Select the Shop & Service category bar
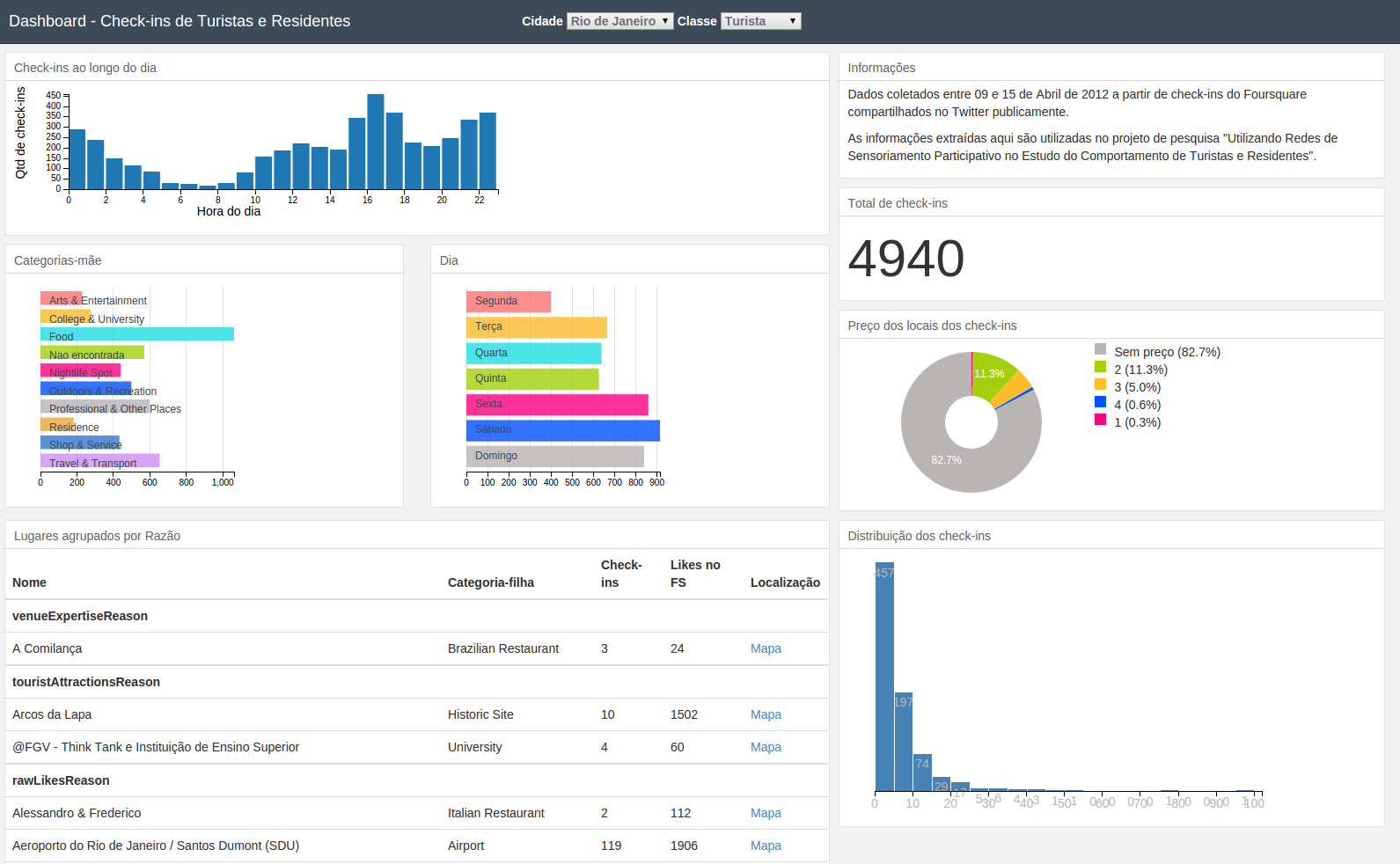The height and width of the screenshot is (864, 1400). (x=80, y=443)
